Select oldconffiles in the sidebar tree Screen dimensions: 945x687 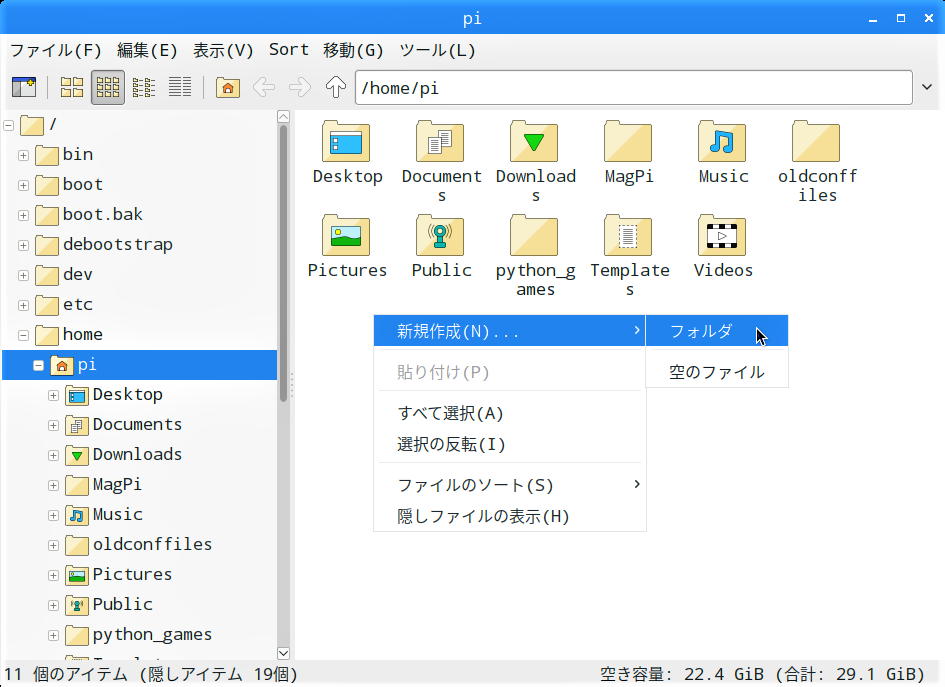[x=152, y=545]
